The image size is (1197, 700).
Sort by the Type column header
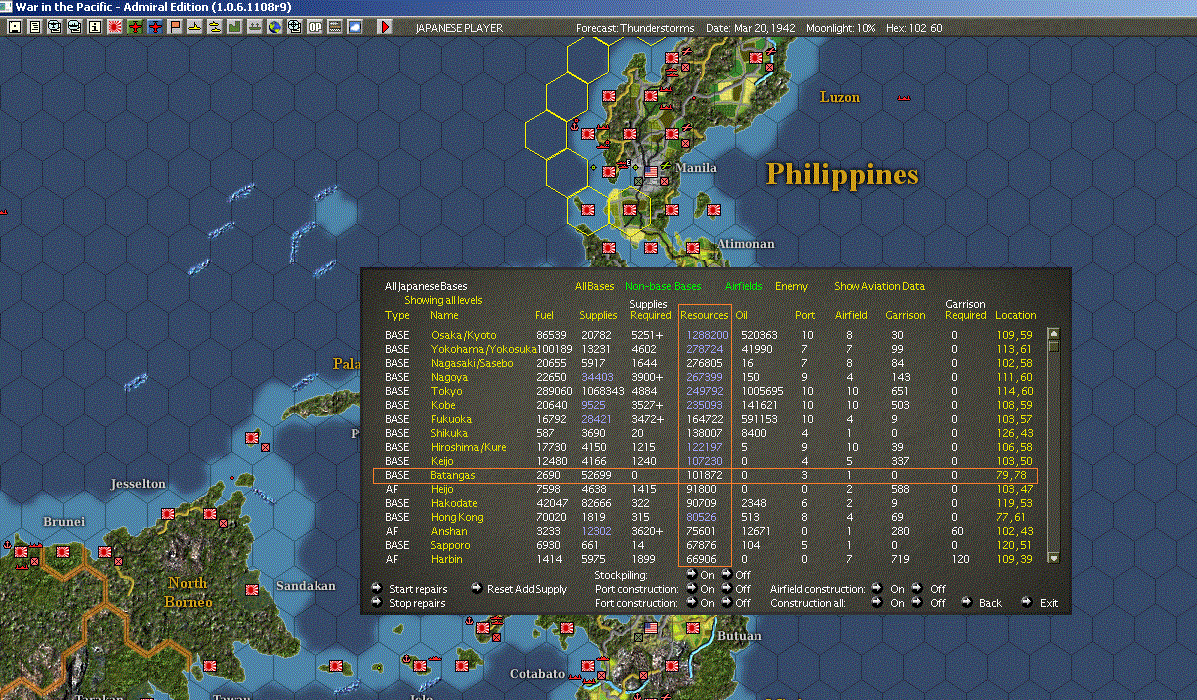click(397, 315)
